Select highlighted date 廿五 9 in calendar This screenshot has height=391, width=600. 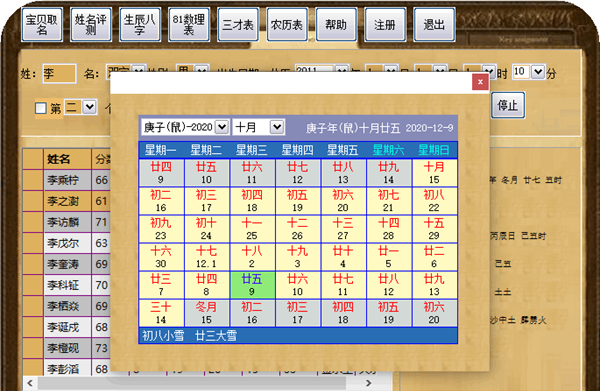pyautogui.click(x=252, y=285)
